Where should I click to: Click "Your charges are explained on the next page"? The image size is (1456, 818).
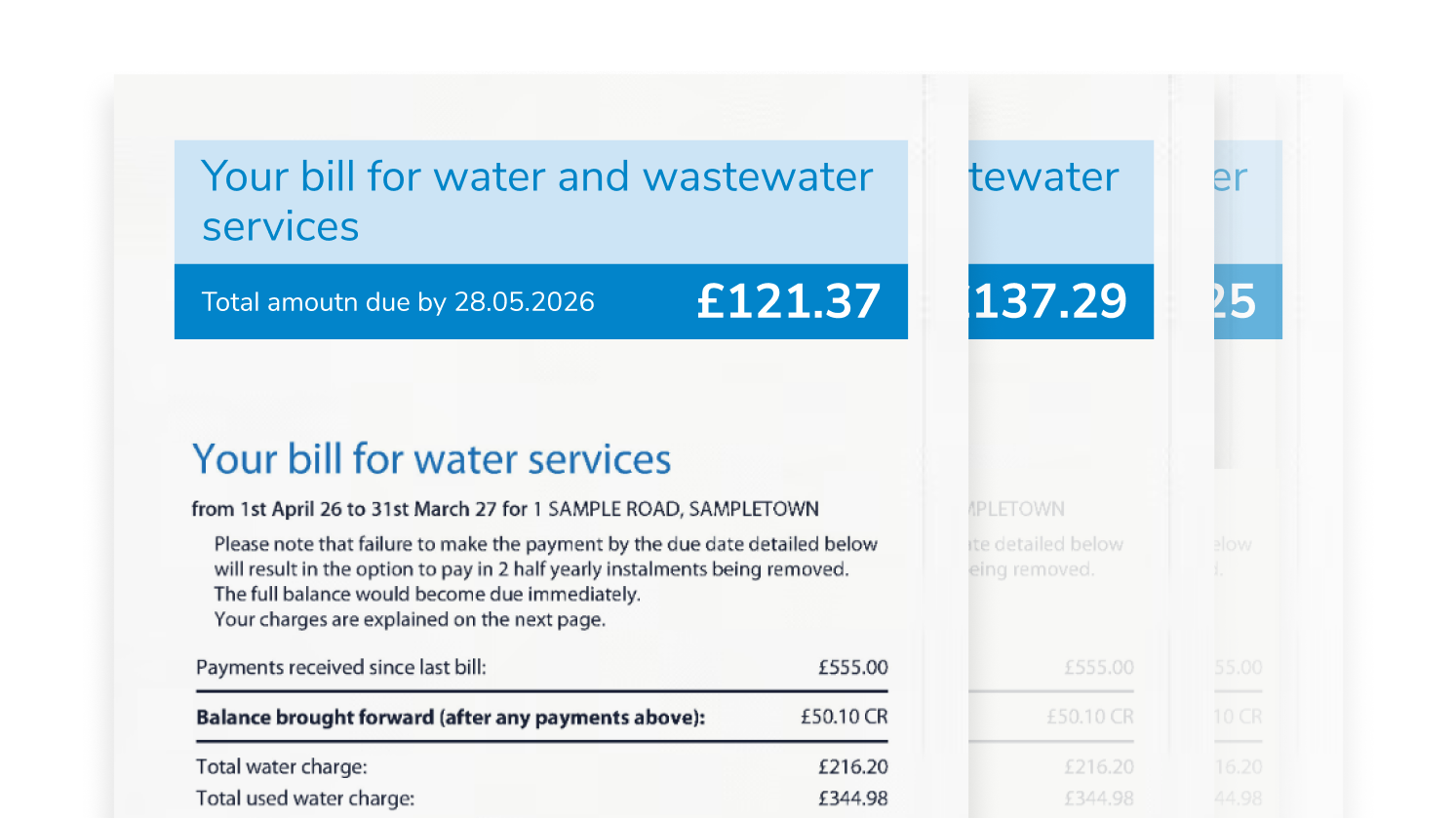410,620
